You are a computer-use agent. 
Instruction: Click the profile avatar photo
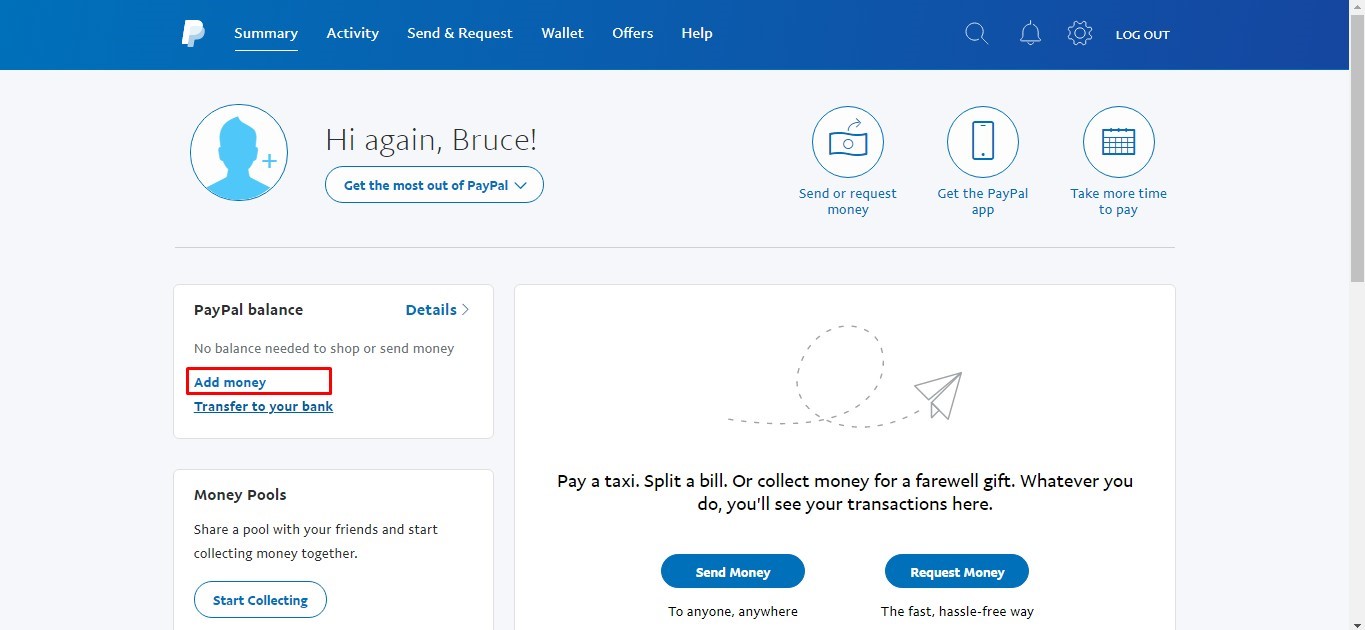click(239, 153)
